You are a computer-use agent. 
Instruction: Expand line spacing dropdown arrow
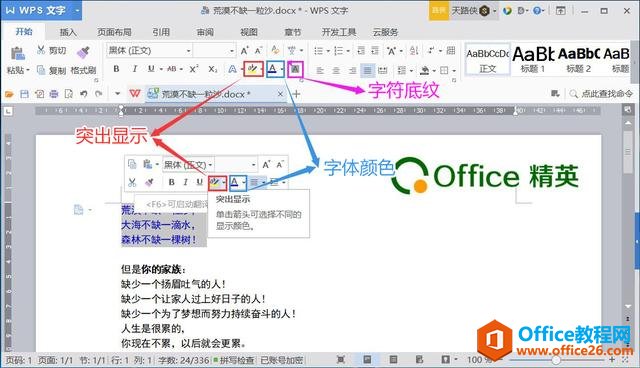point(411,71)
